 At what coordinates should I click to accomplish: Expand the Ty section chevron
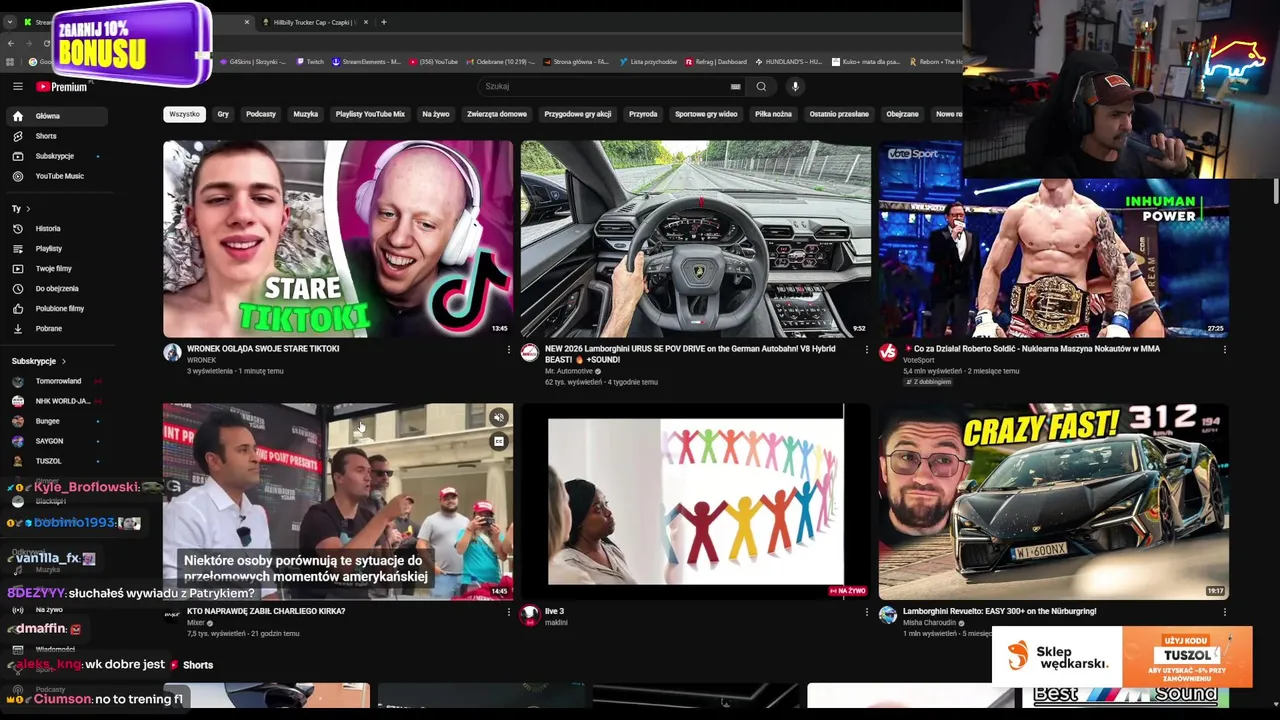click(28, 209)
